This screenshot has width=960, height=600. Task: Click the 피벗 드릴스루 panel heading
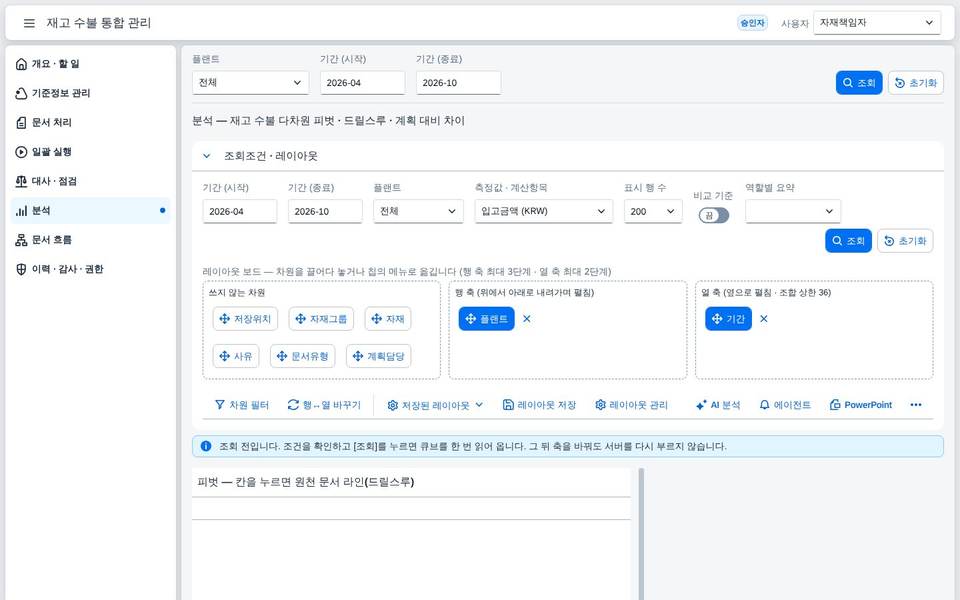pos(306,482)
